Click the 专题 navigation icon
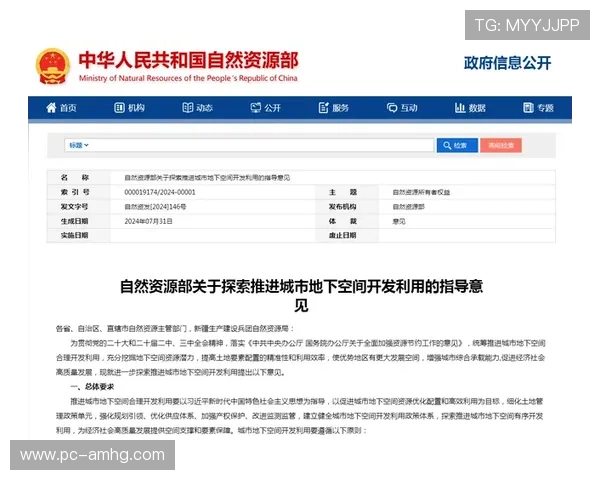The image size is (600, 480). pyautogui.click(x=528, y=108)
